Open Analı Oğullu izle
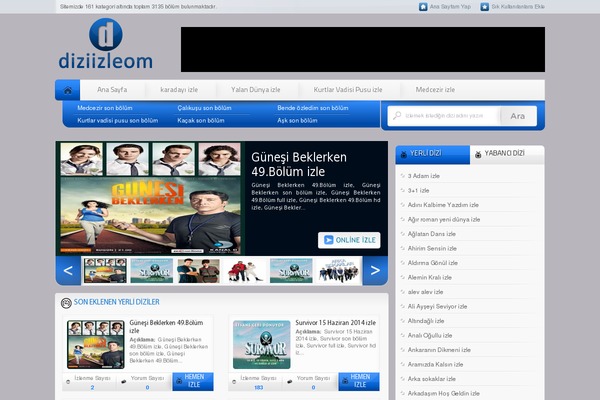This screenshot has width=600, height=400. [x=430, y=336]
